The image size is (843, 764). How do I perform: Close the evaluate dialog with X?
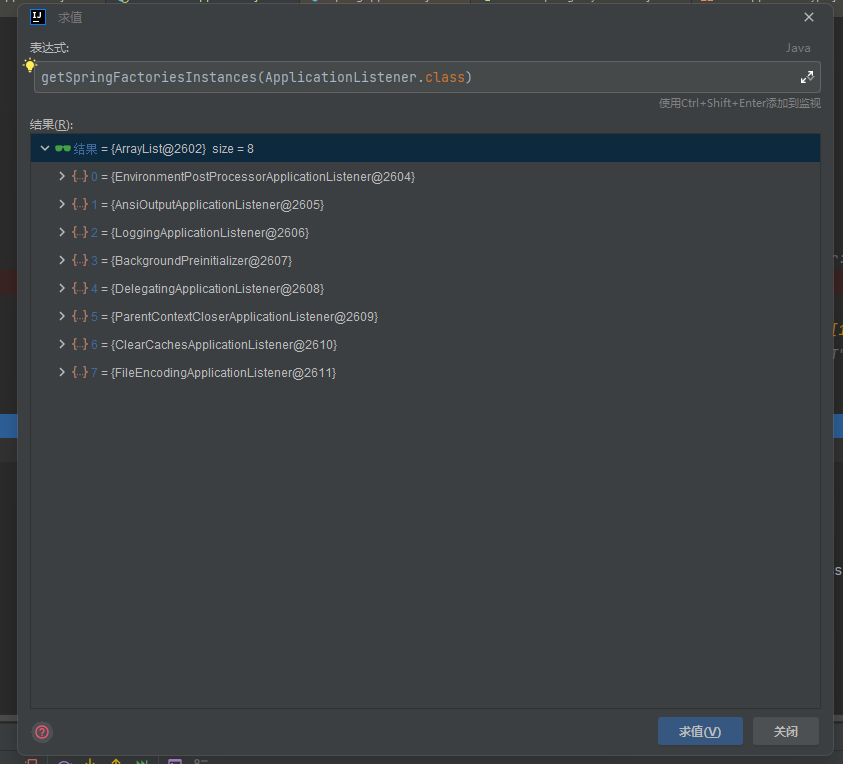[809, 17]
